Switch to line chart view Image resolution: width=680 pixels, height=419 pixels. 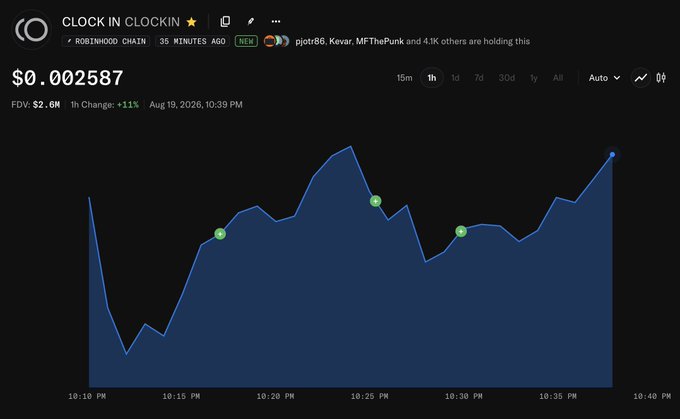(641, 78)
